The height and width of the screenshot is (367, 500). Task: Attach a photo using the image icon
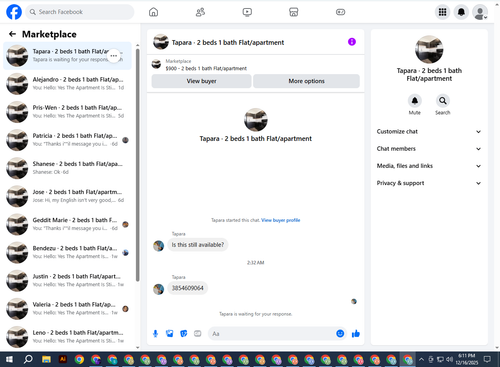pyautogui.click(x=170, y=334)
